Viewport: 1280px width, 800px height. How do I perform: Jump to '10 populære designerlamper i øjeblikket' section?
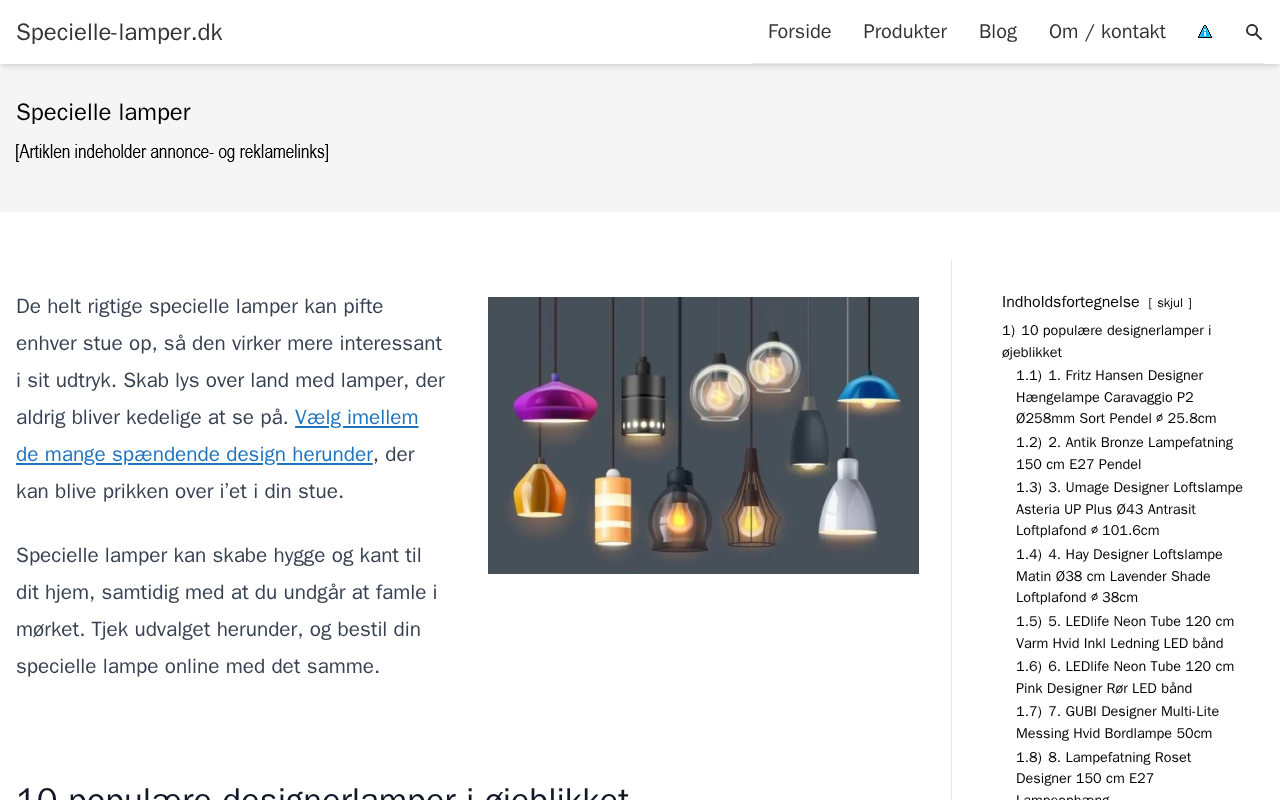[x=1106, y=341]
